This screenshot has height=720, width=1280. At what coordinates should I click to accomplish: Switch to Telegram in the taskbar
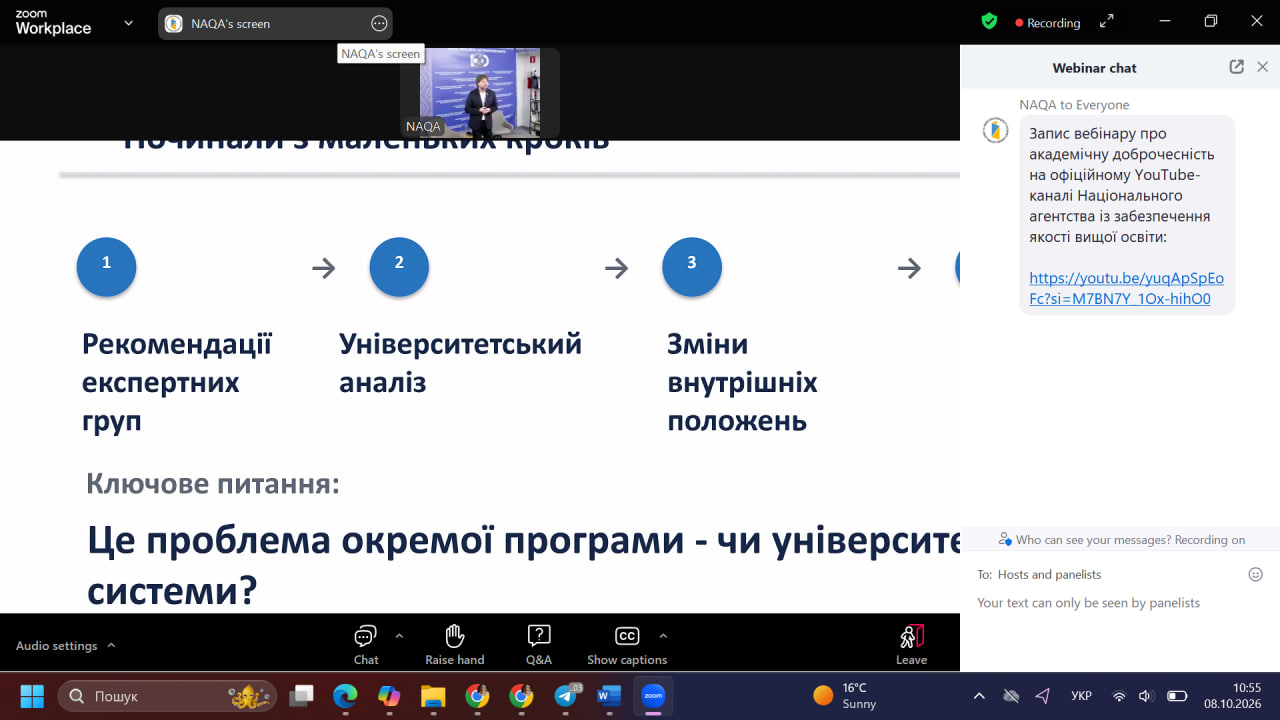[x=566, y=696]
